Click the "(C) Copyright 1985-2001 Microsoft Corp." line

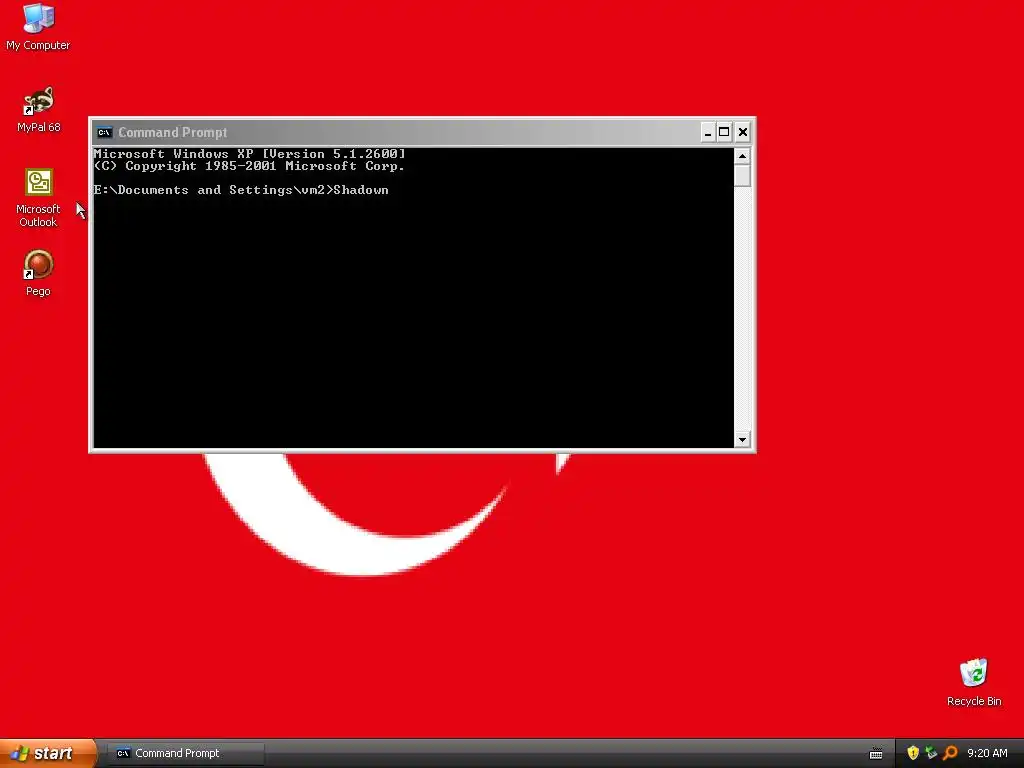tap(249, 166)
